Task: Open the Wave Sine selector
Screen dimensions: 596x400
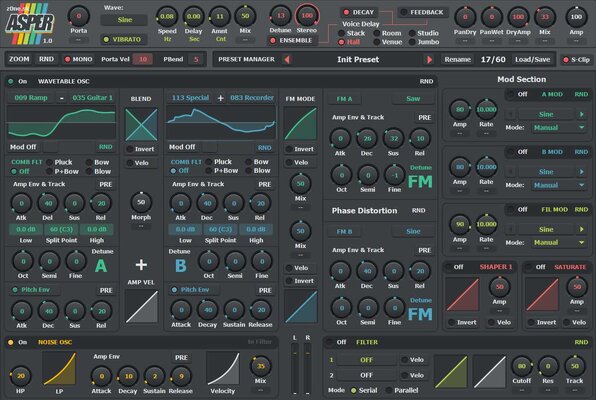Action: click(x=124, y=20)
